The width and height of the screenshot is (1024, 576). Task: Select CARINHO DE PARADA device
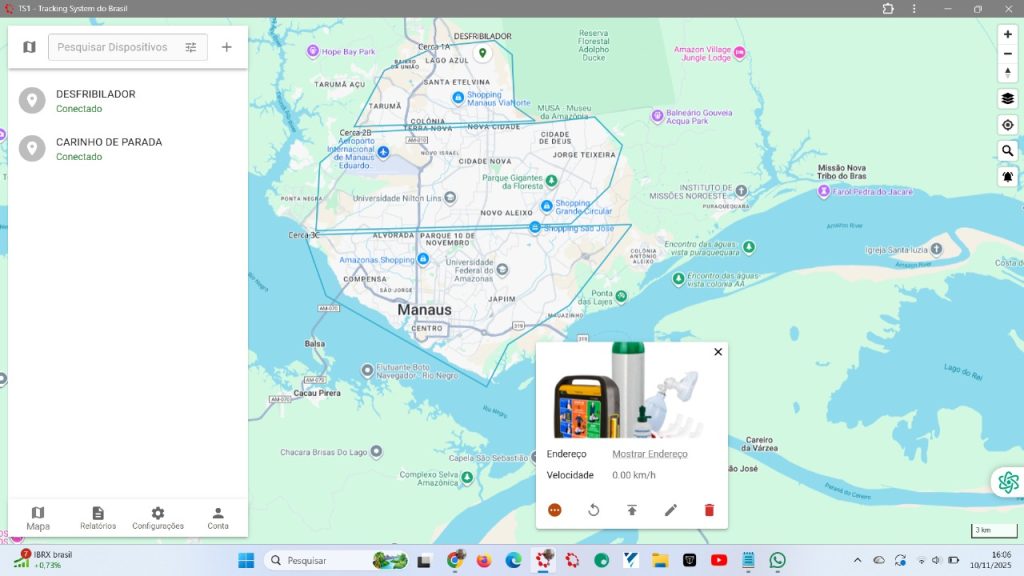point(108,148)
